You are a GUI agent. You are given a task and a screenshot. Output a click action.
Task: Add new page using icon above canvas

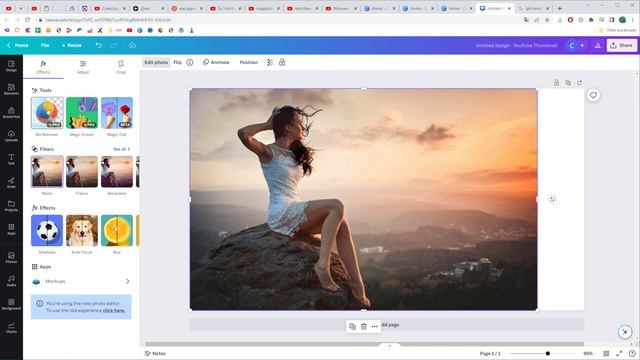[580, 82]
